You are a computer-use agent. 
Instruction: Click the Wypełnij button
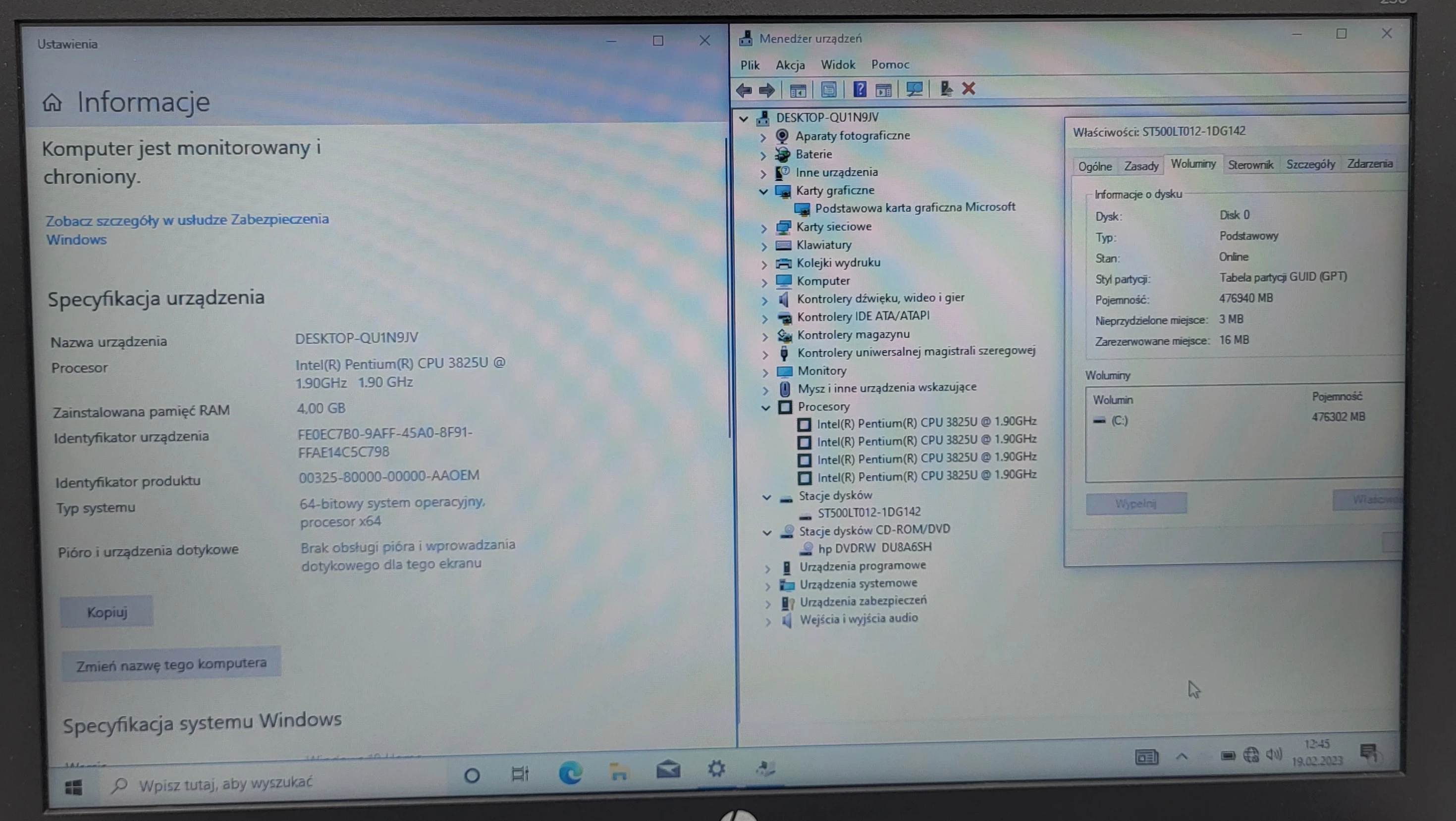1135,503
